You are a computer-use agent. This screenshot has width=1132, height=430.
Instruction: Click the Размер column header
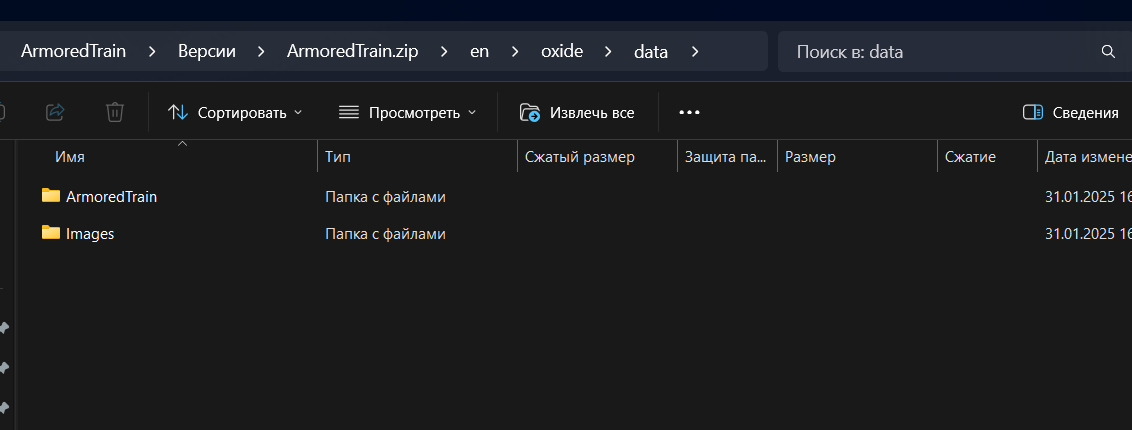pos(810,157)
